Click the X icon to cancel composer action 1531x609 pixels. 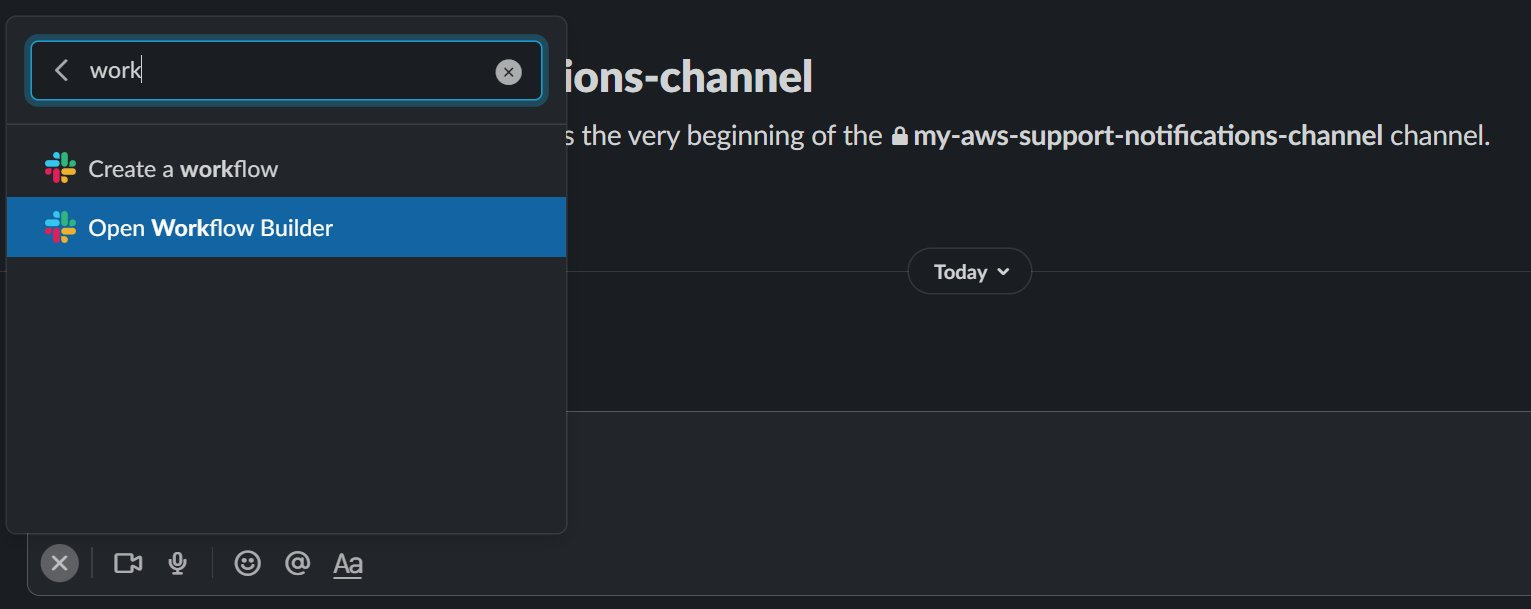tap(59, 562)
